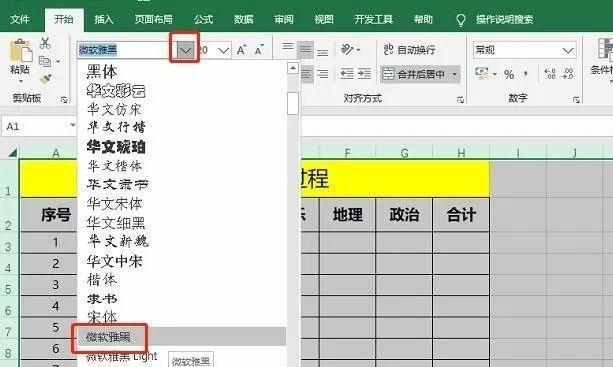This screenshot has width=613, height=367.
Task: Click the Paste clipboard icon
Action: (x=20, y=50)
